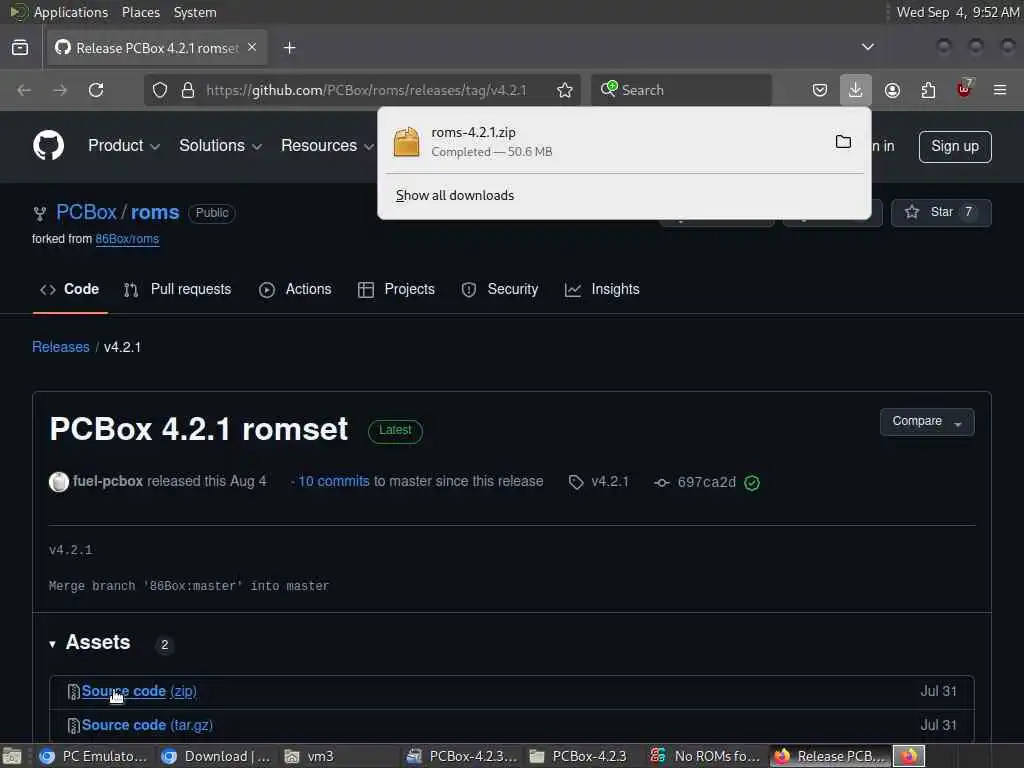Screen dimensions: 1024x768
Task: Go to the Releases breadcrumb link
Action: [x=61, y=347]
